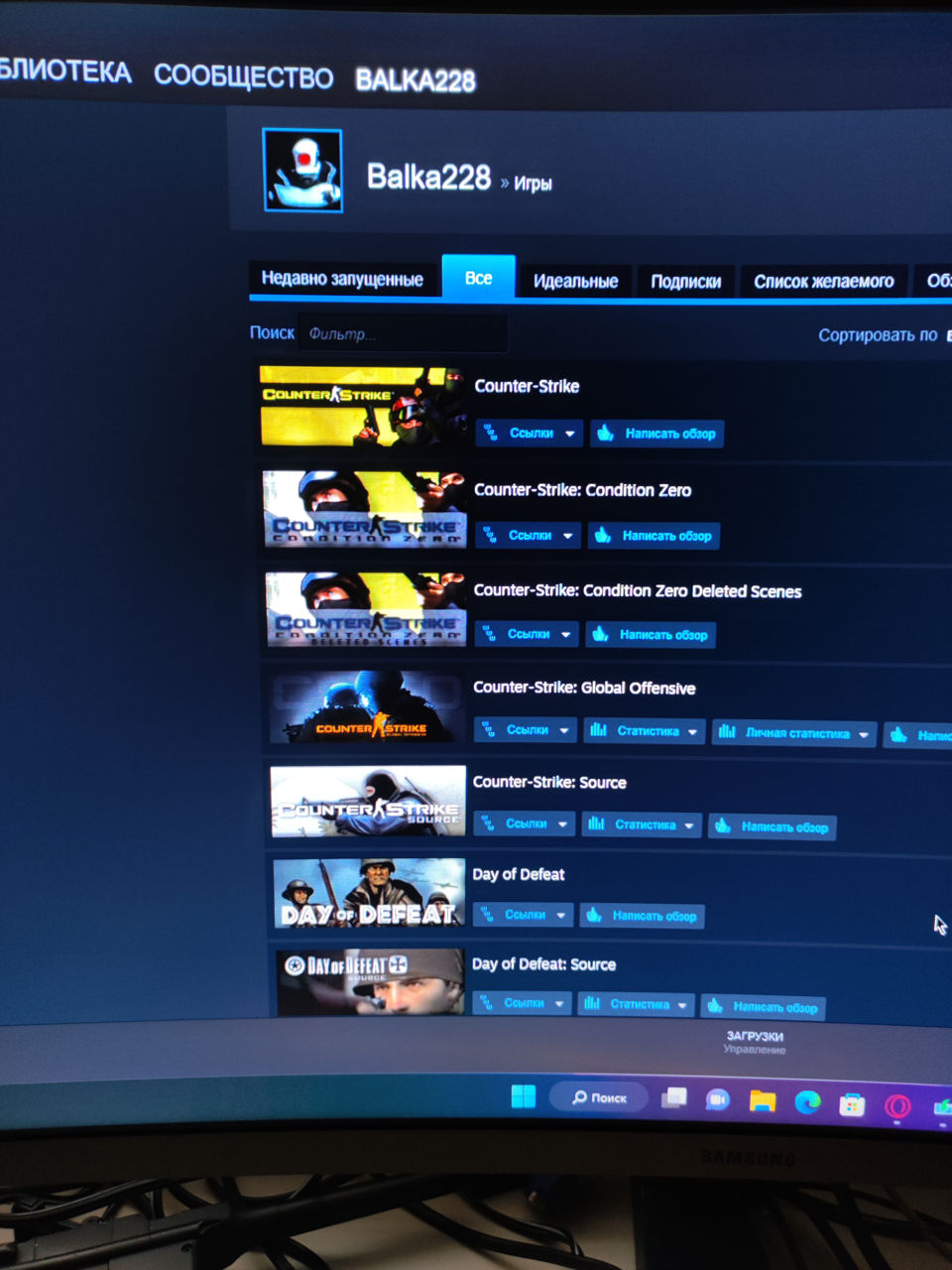Open the Condition Zero Deleted Scenes thumbnail
Screen dimensions: 952x1270
click(366, 609)
